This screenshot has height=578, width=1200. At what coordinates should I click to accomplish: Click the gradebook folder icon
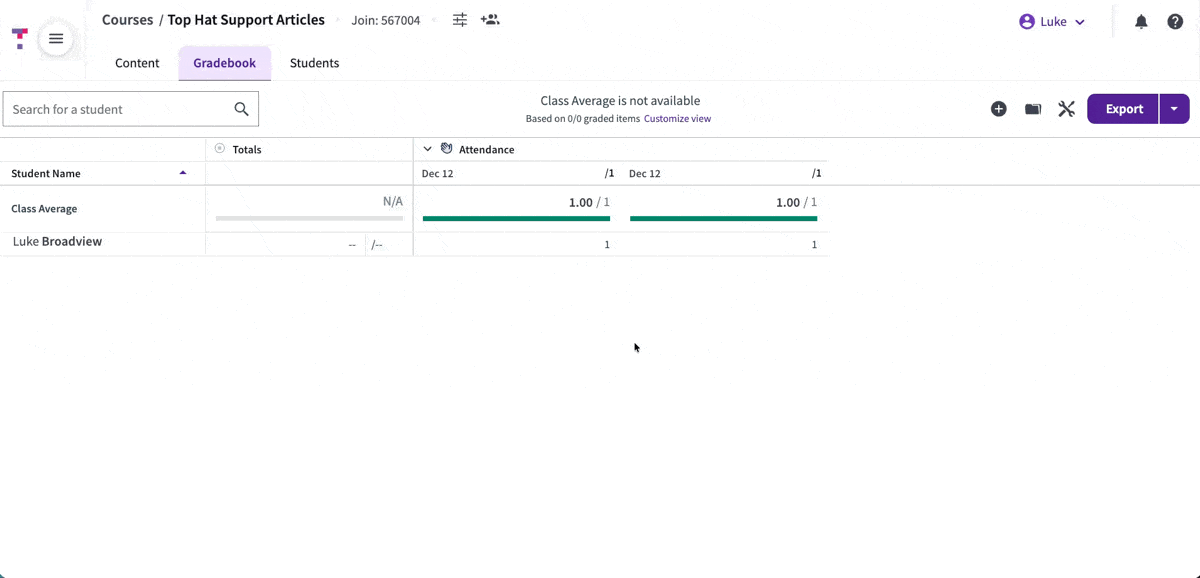click(1033, 109)
